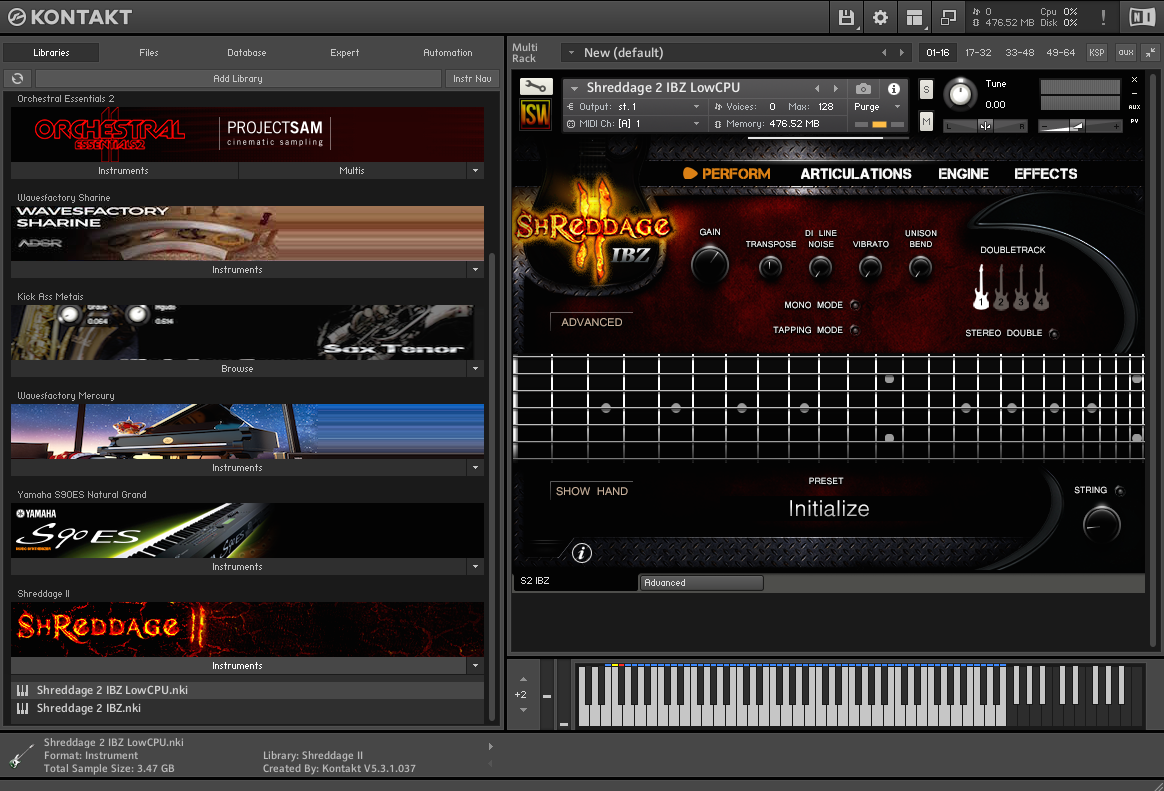Octave up arrow on keyboard

click(523, 679)
